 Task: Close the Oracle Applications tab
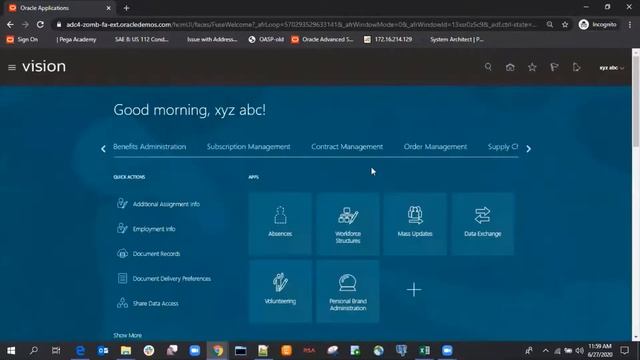coord(109,8)
